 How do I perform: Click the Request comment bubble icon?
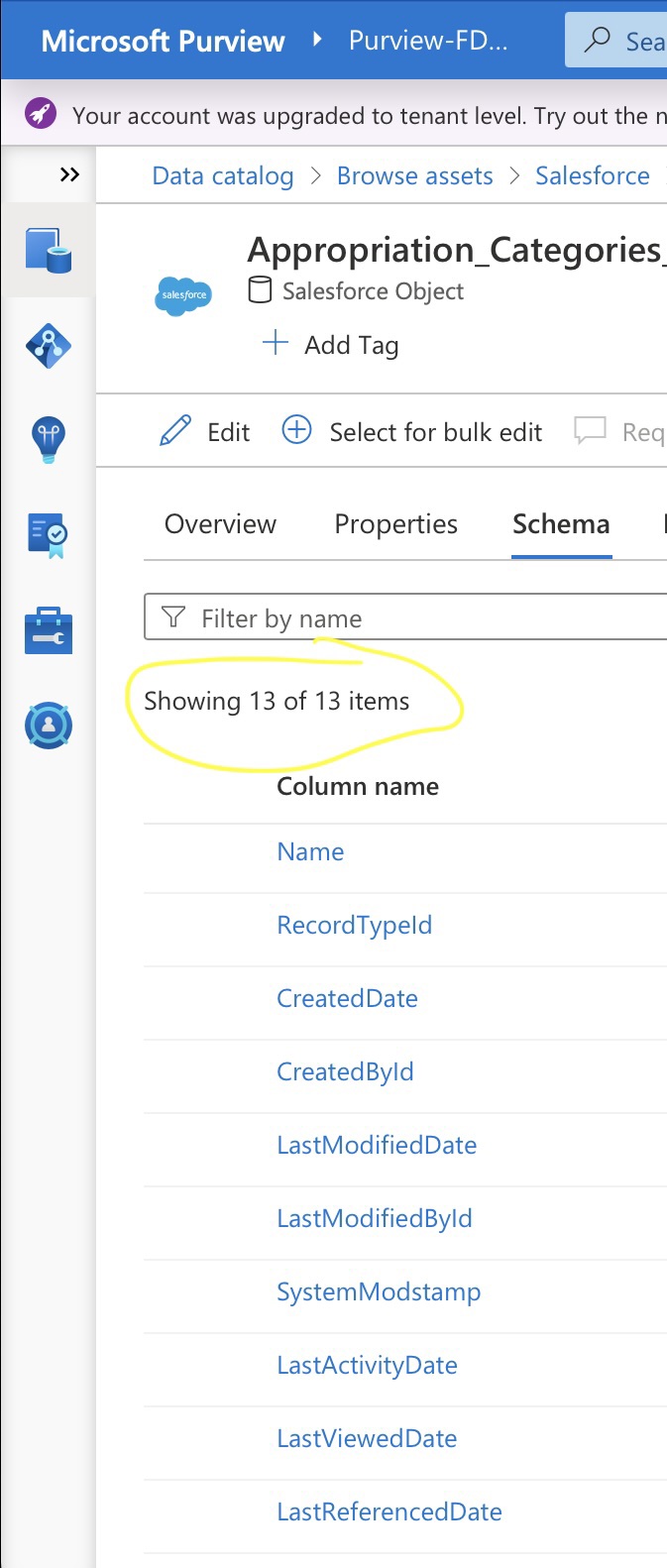[x=590, y=430]
